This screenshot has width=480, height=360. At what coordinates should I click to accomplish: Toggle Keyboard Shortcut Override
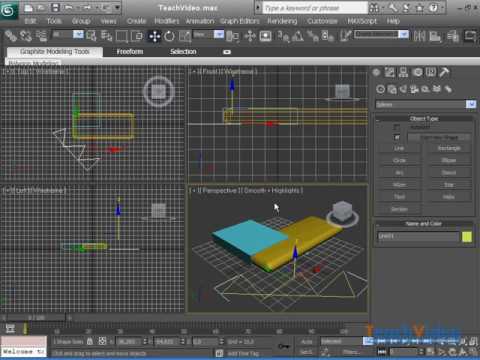(265, 36)
